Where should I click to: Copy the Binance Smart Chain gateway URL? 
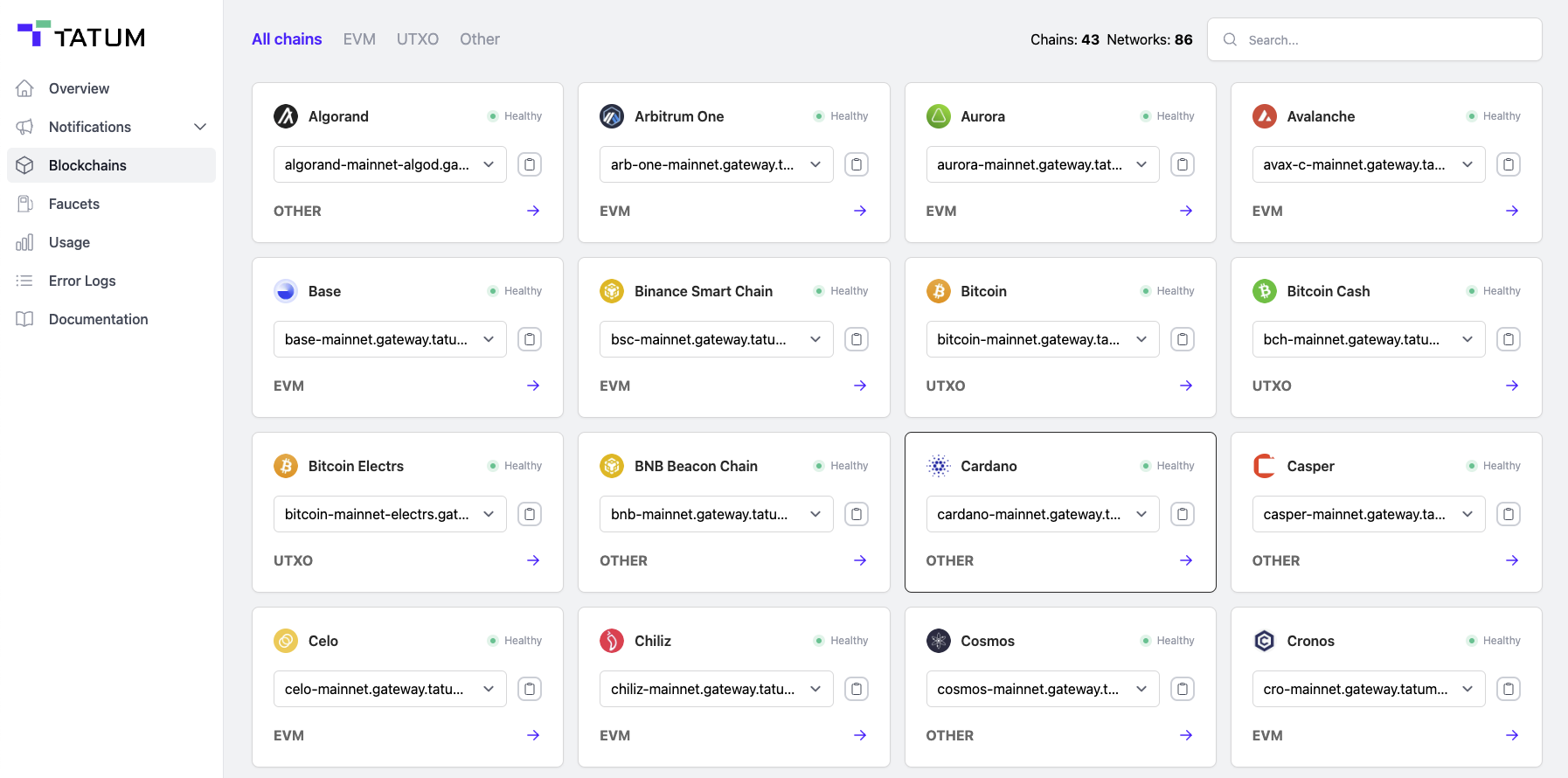click(857, 339)
